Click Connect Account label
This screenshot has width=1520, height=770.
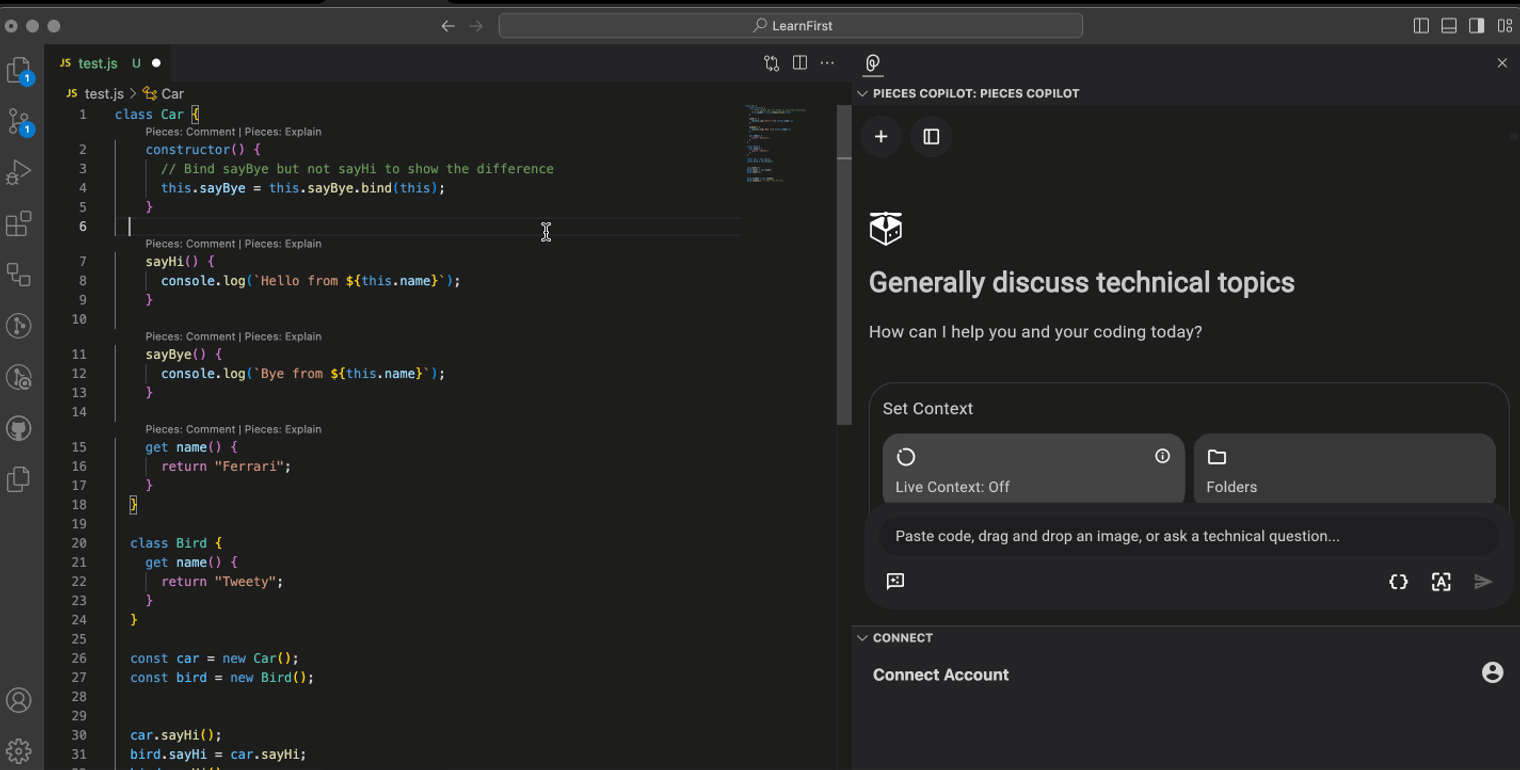pyautogui.click(x=940, y=675)
